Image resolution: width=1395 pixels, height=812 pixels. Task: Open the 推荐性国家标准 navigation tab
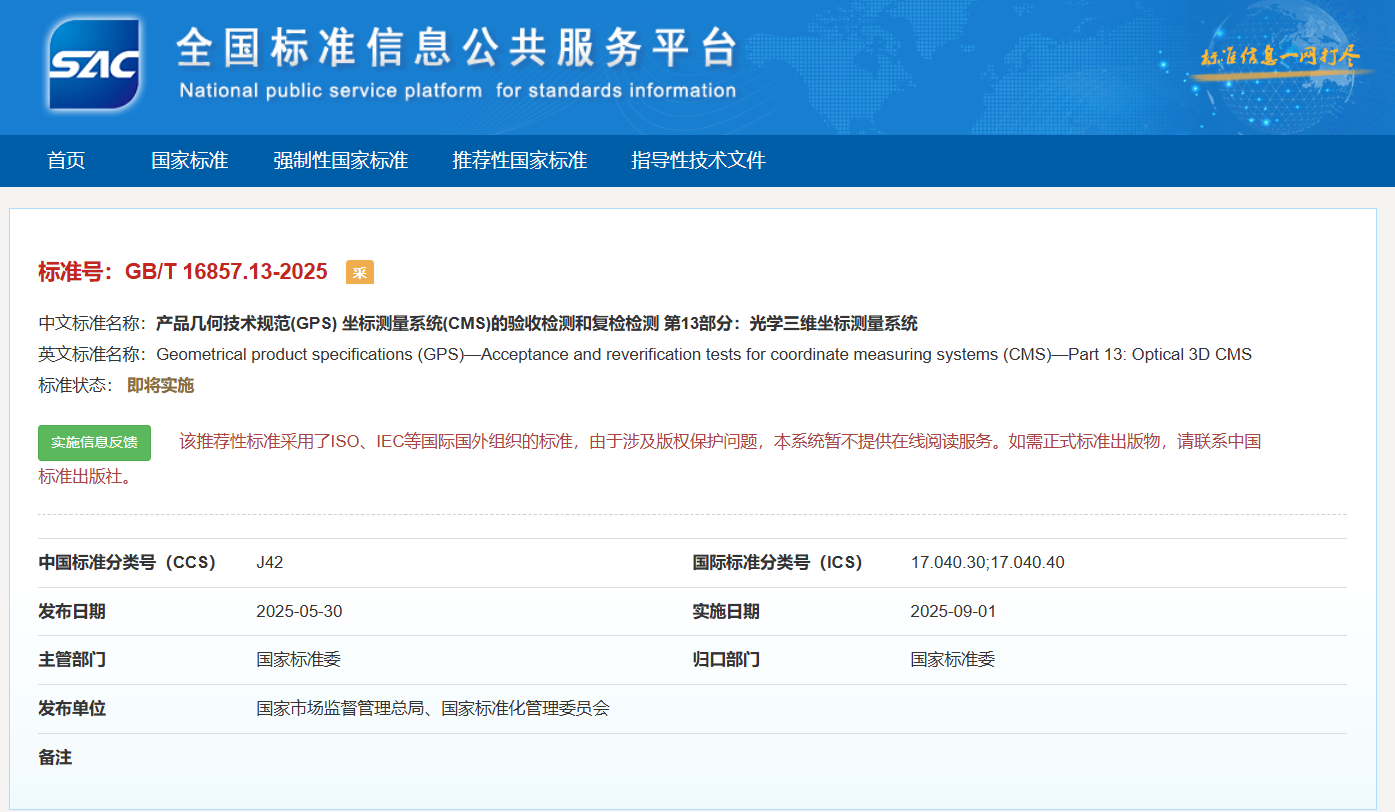519,160
